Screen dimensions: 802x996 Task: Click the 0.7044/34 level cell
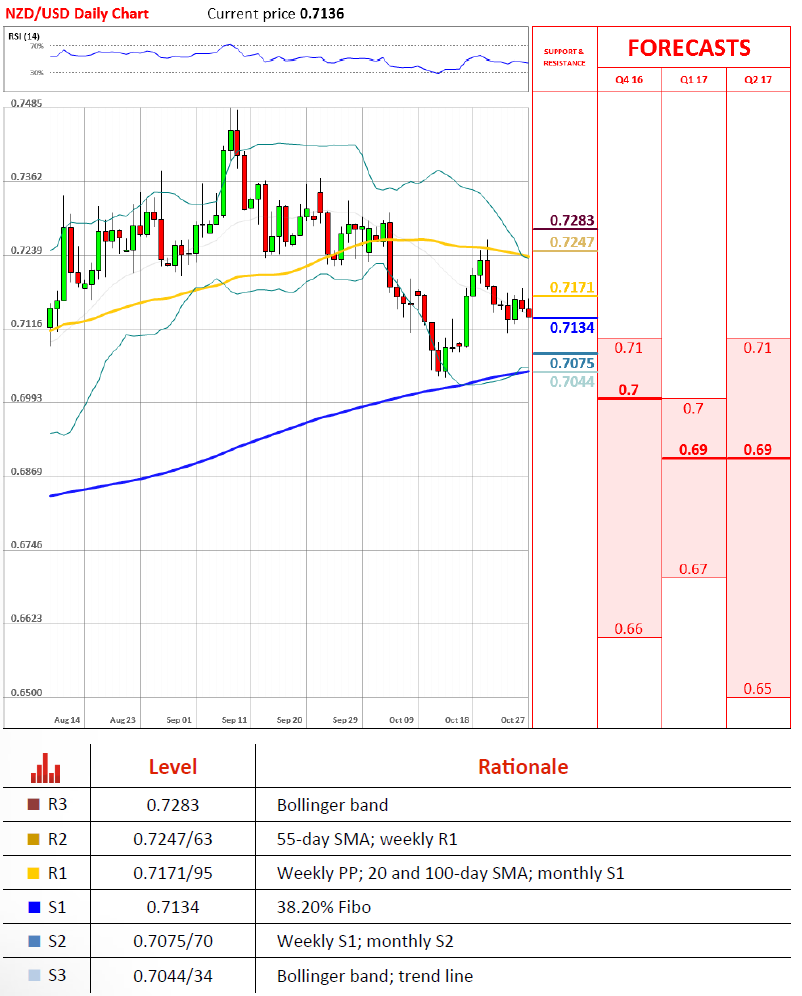pos(173,976)
